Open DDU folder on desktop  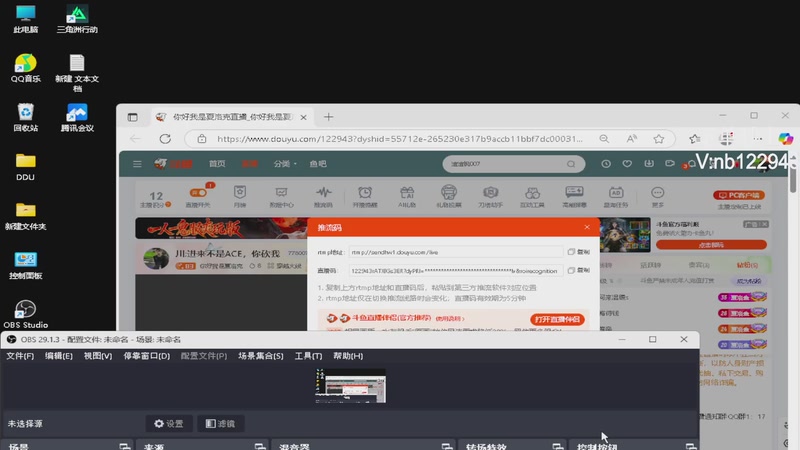[x=26, y=167]
